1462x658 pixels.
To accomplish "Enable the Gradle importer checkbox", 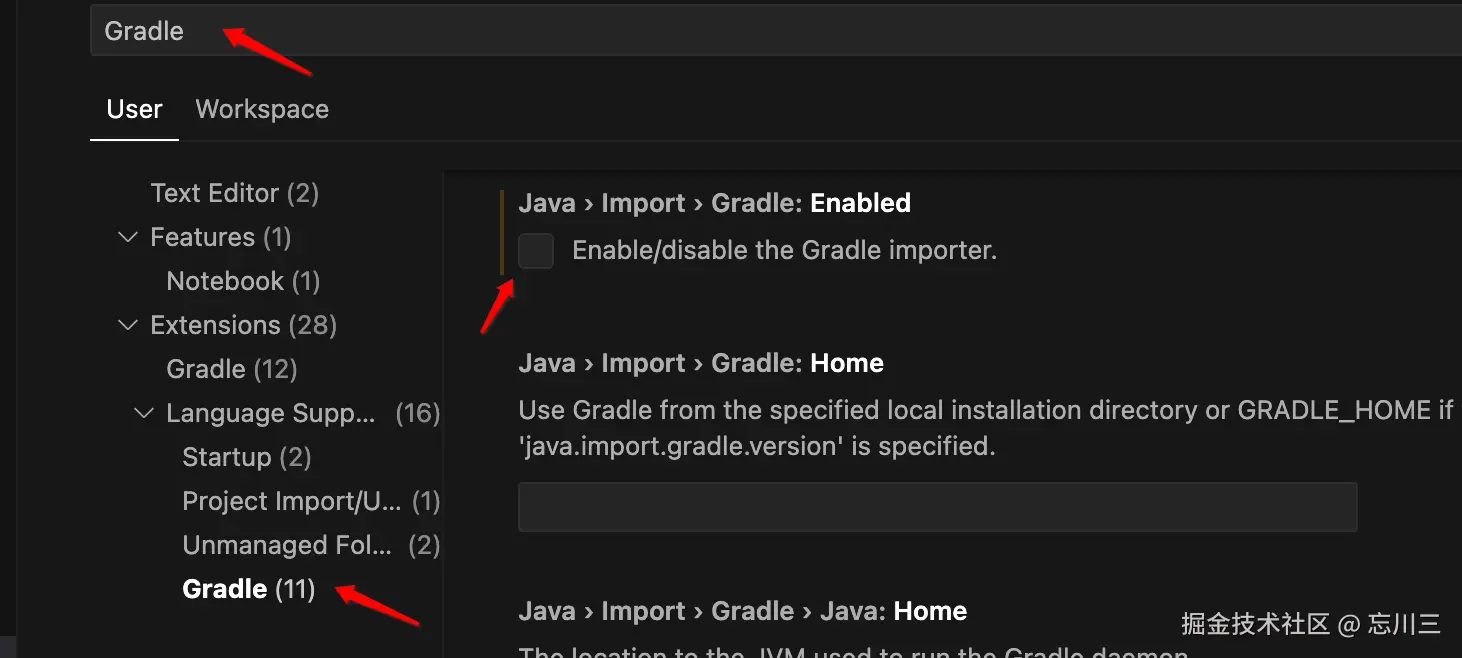I will pyautogui.click(x=536, y=251).
